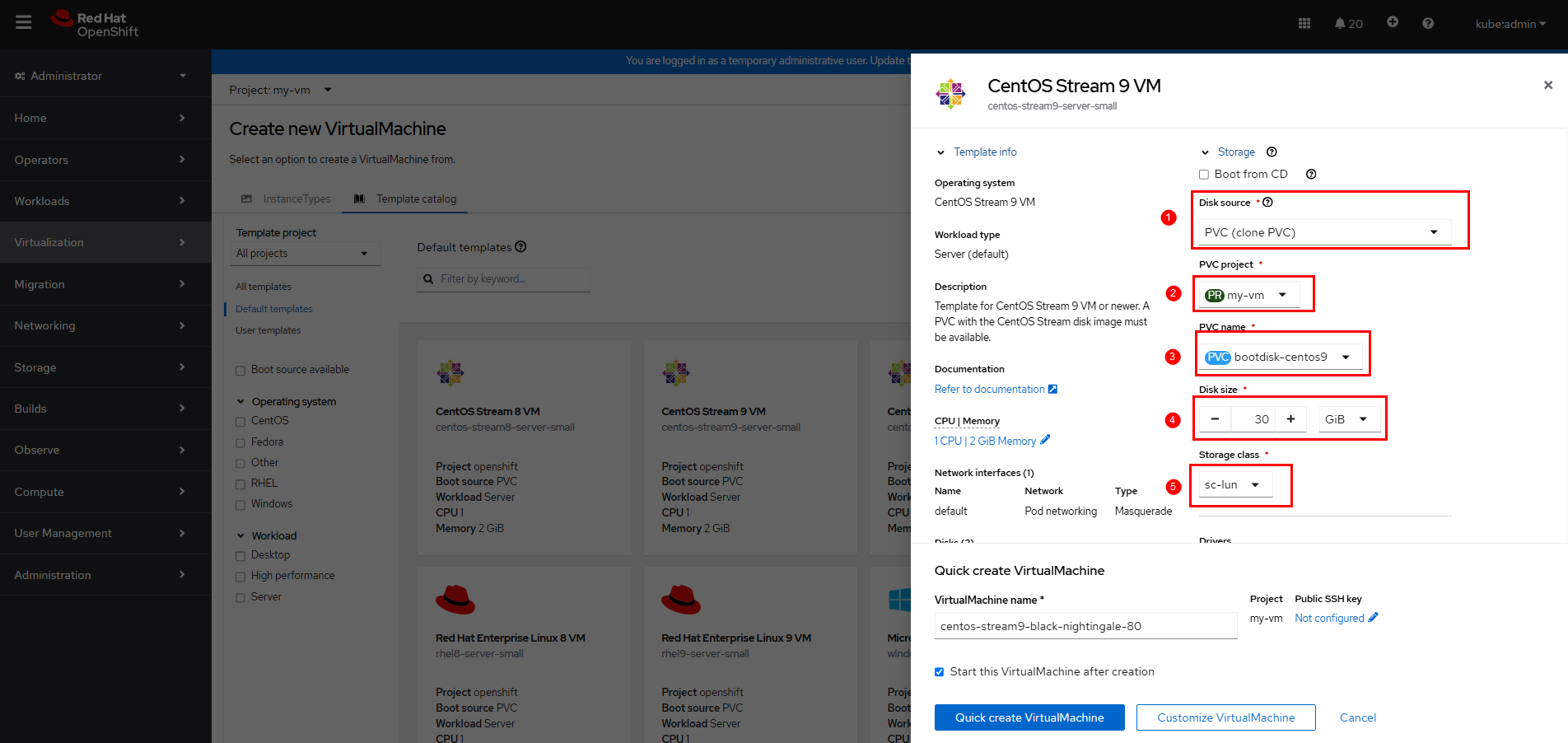Screen dimensions: 1568x743
Task: Check the CentOS operating system filter
Action: pos(240,422)
